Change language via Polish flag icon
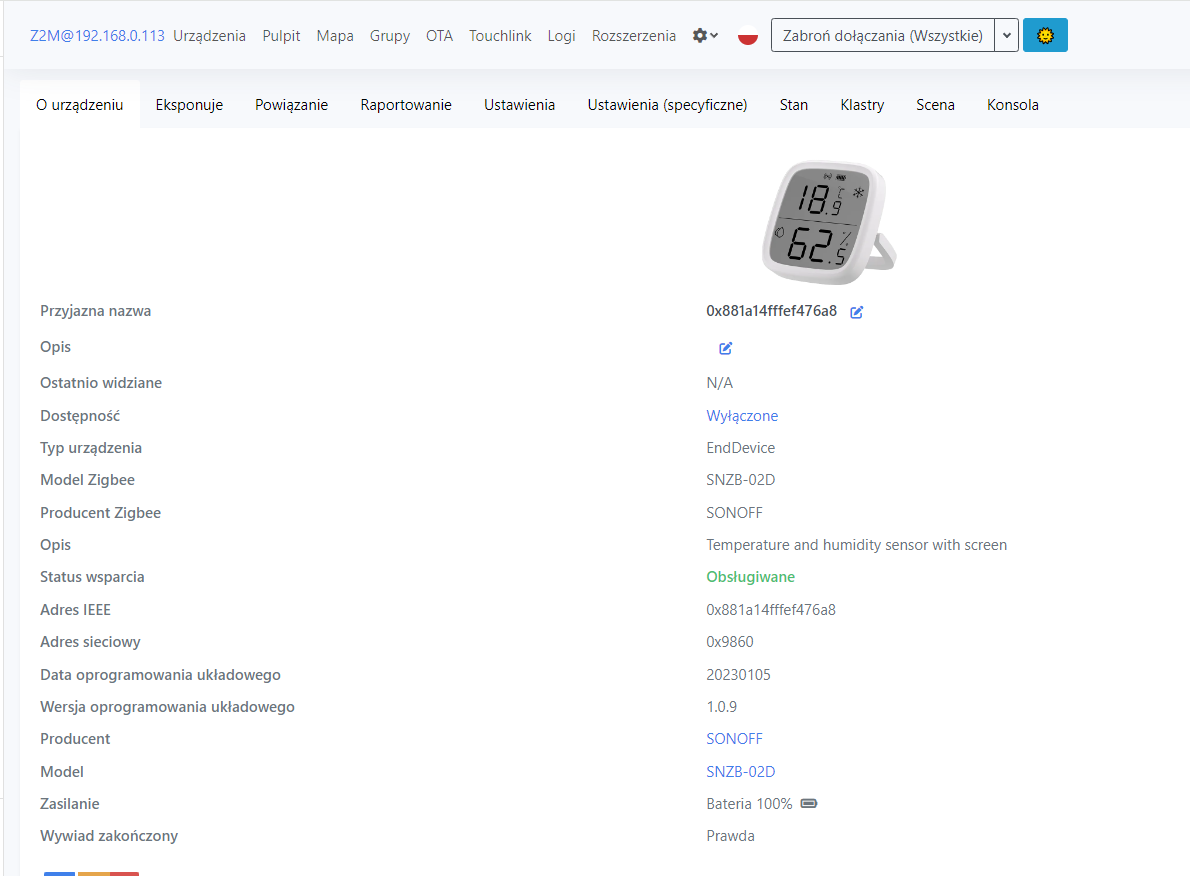 coord(748,36)
